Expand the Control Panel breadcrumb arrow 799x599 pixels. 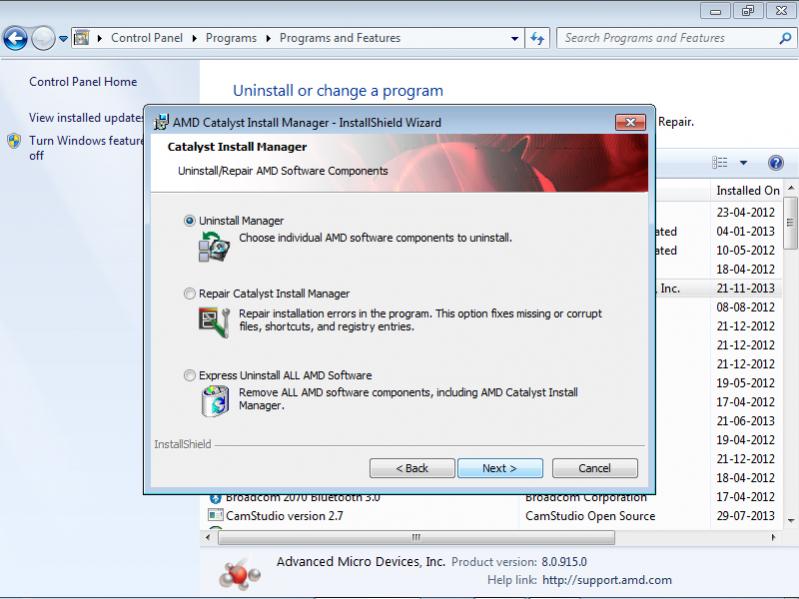click(197, 39)
